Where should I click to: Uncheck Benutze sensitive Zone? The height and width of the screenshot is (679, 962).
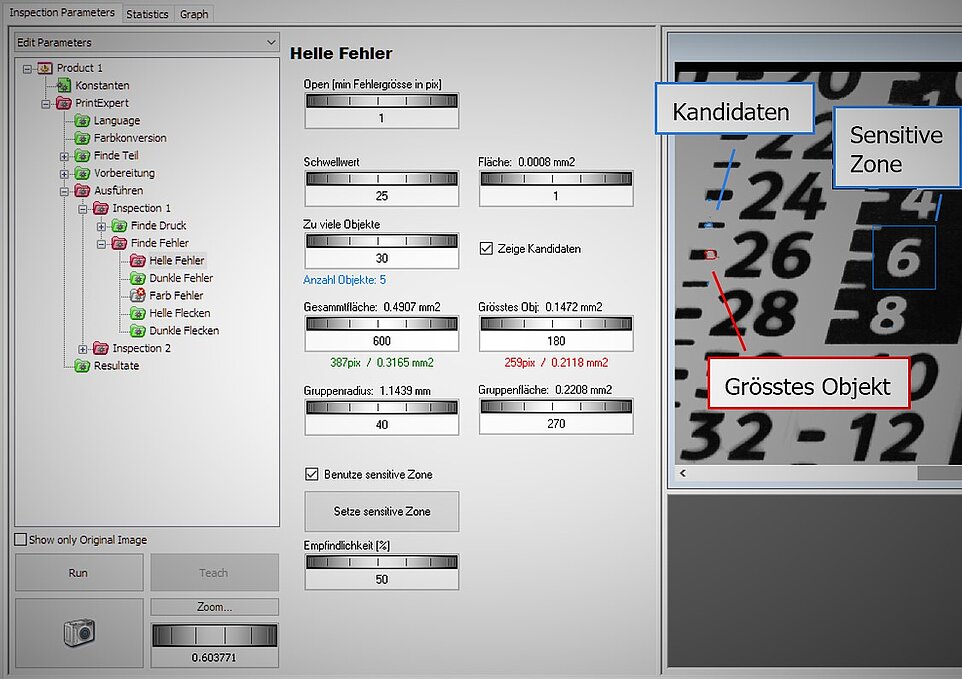[312, 474]
